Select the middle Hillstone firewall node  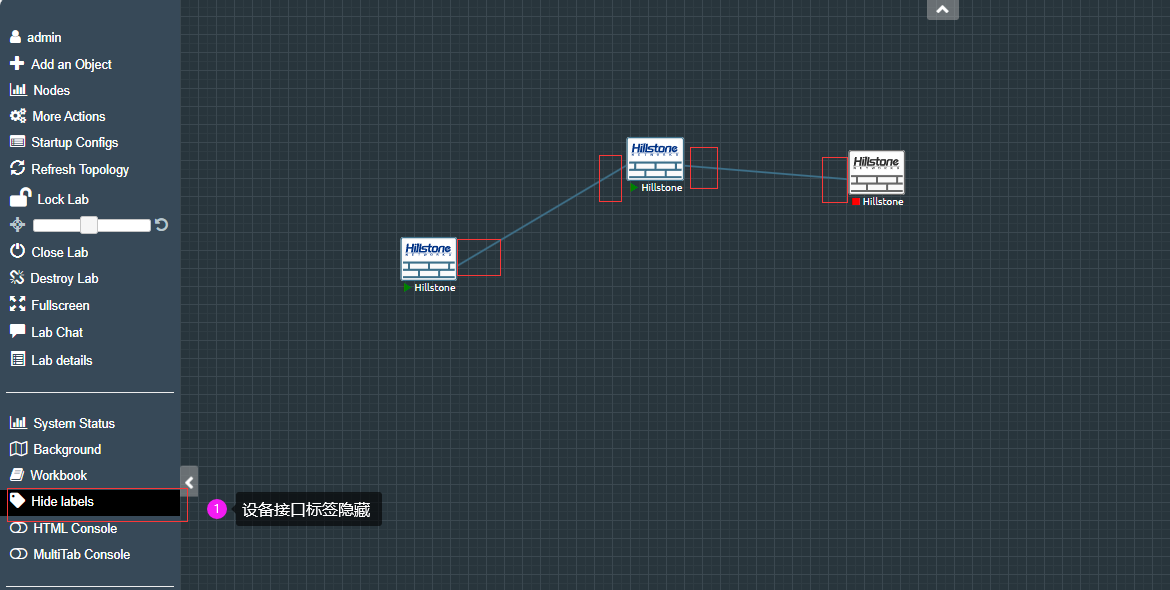pos(654,159)
